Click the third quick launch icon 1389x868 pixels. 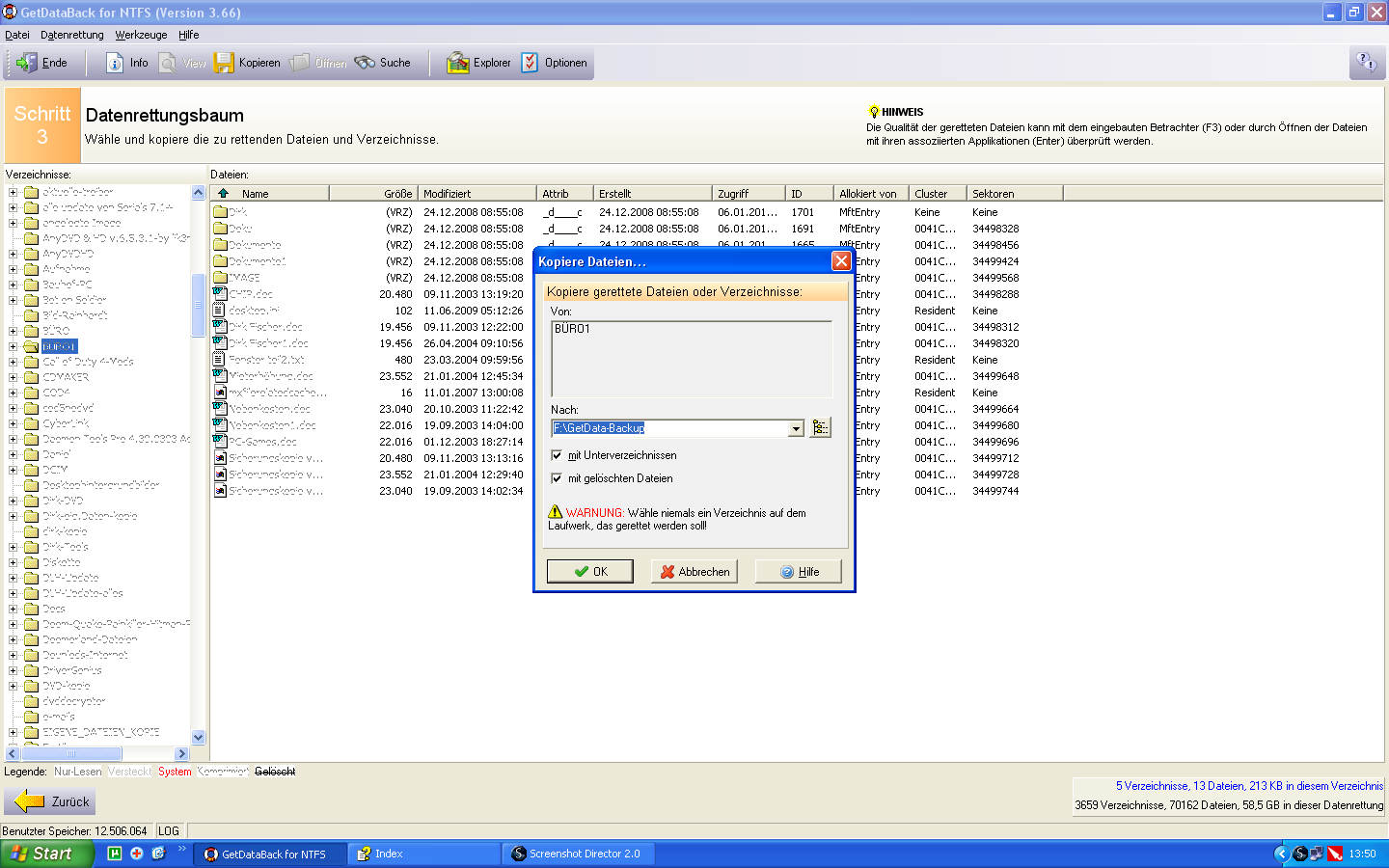click(x=158, y=854)
